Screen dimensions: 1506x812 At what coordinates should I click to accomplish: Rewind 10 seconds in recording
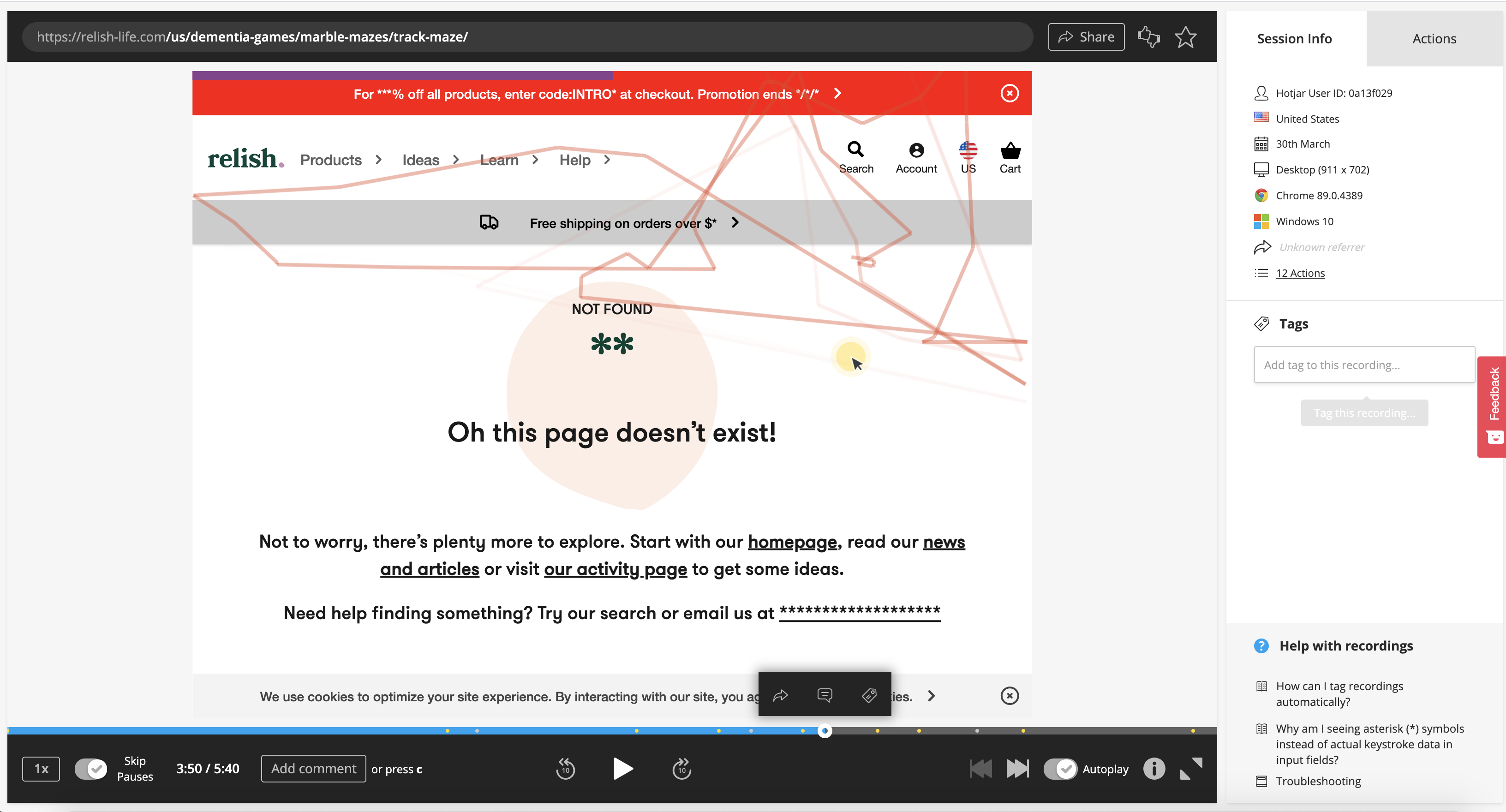point(565,769)
